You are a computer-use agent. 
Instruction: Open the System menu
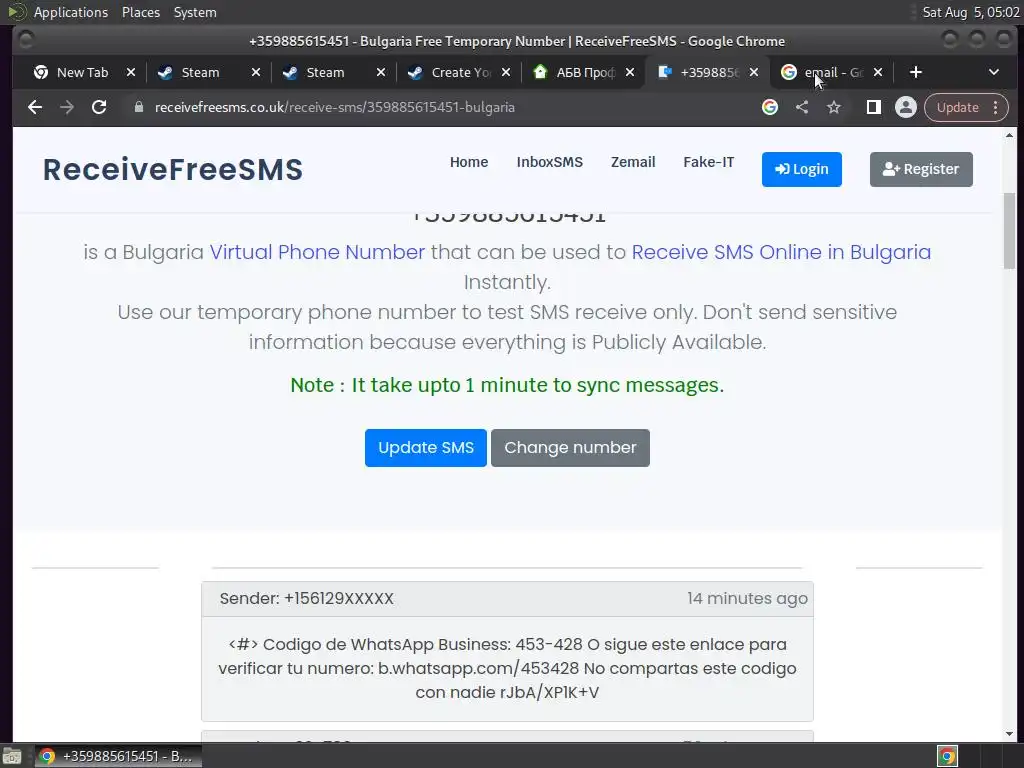coord(195,12)
